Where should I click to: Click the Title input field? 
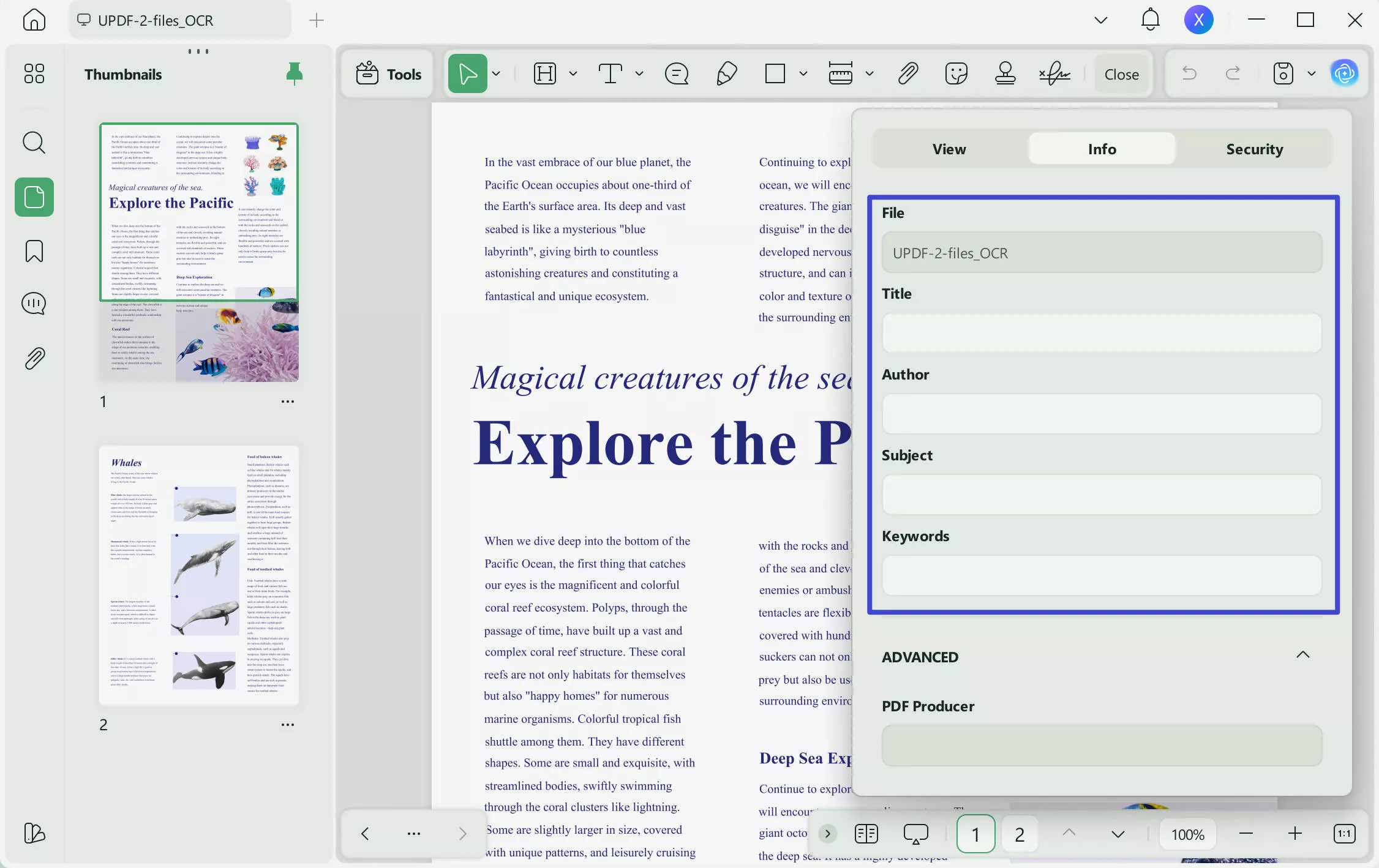pos(1101,333)
